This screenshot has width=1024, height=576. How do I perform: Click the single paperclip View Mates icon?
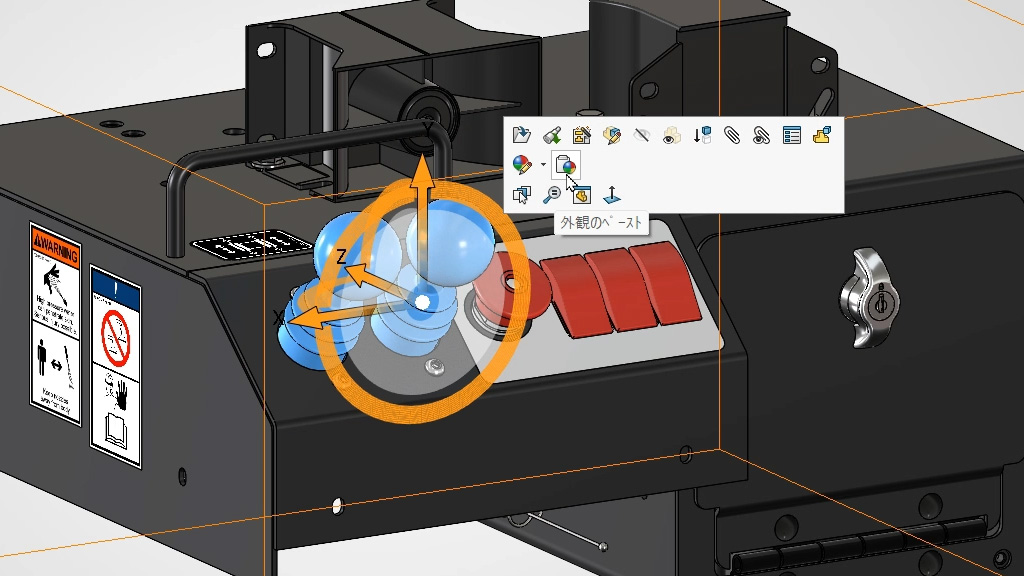[x=732, y=135]
